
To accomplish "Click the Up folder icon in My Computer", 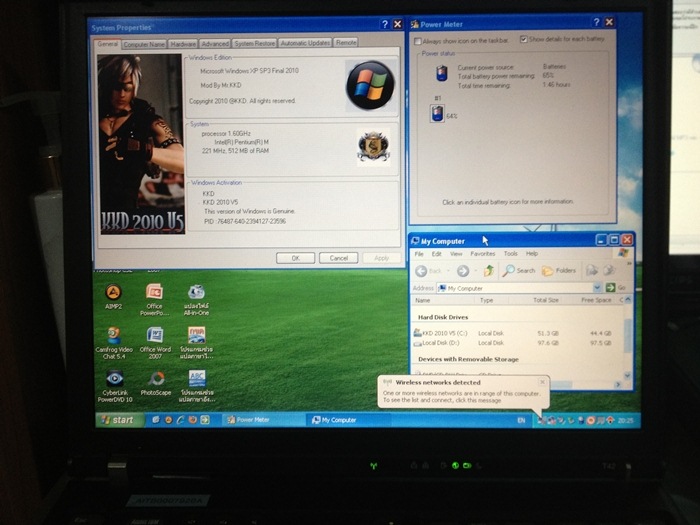I will (x=489, y=270).
